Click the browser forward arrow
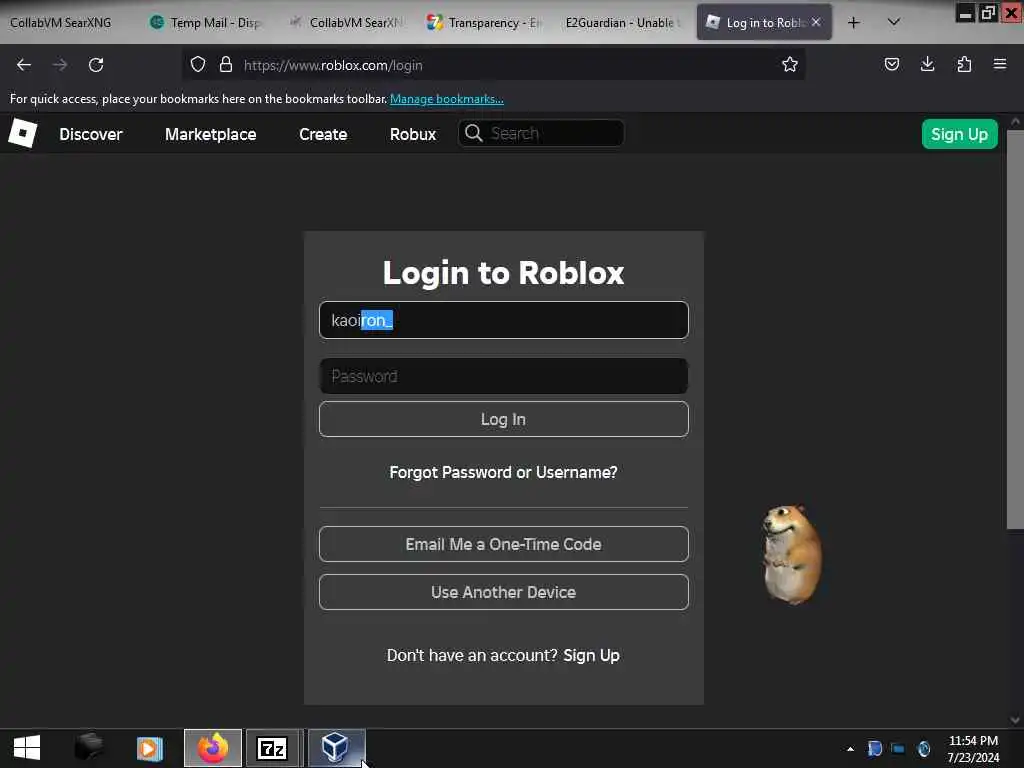Viewport: 1024px width, 768px height. tap(60, 65)
